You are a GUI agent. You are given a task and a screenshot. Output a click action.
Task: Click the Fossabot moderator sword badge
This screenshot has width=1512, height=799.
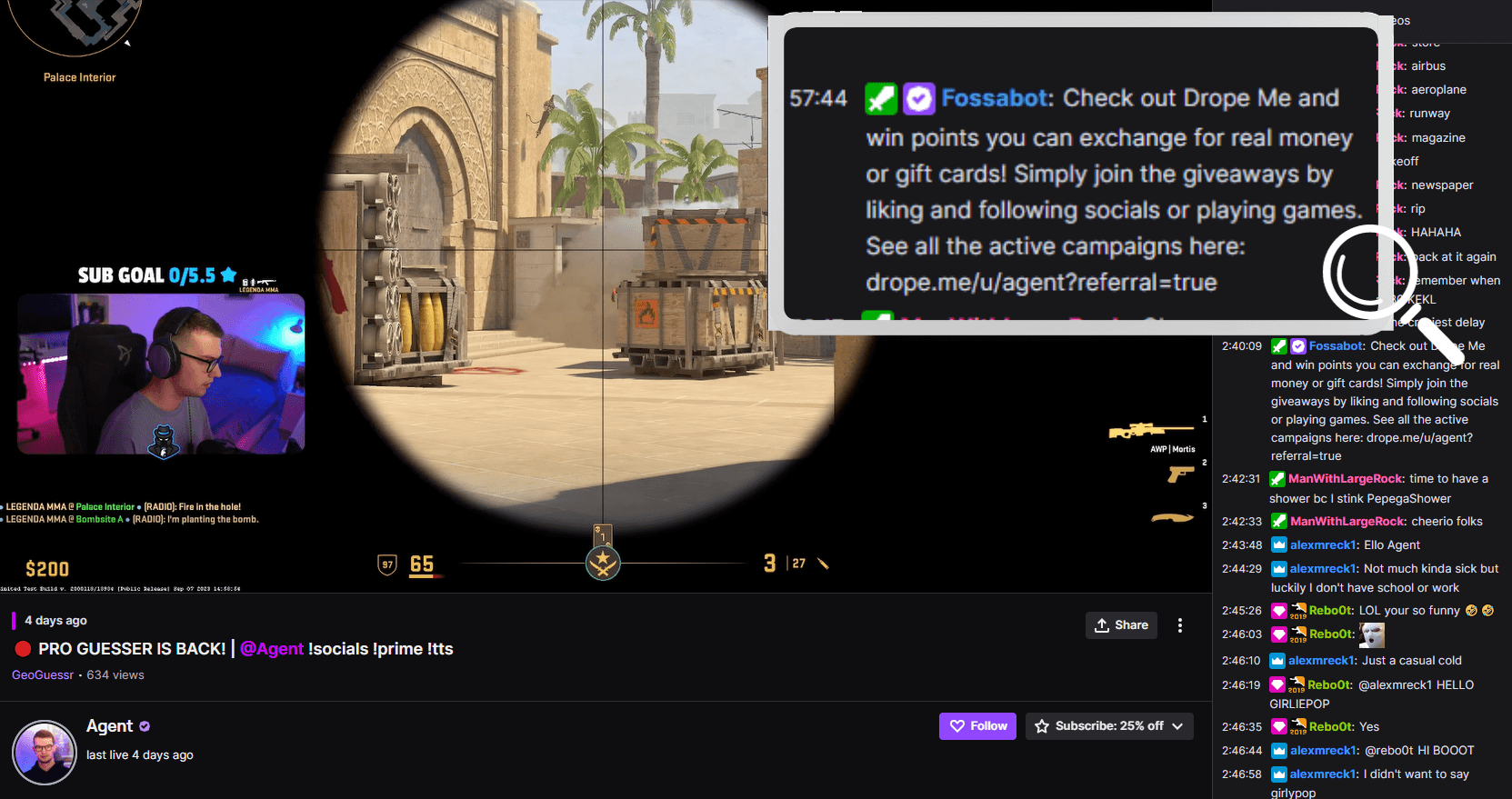click(1279, 346)
